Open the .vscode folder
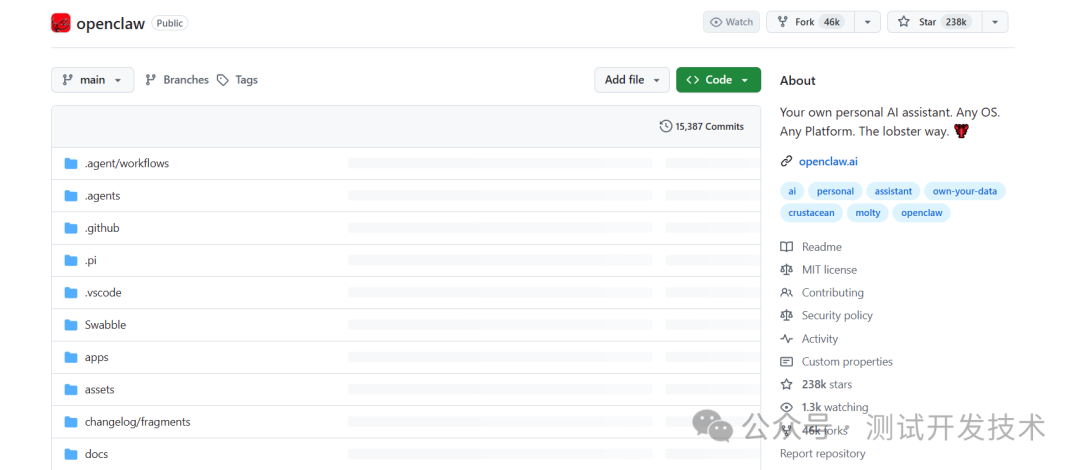The height and width of the screenshot is (470, 1080). click(x=103, y=293)
